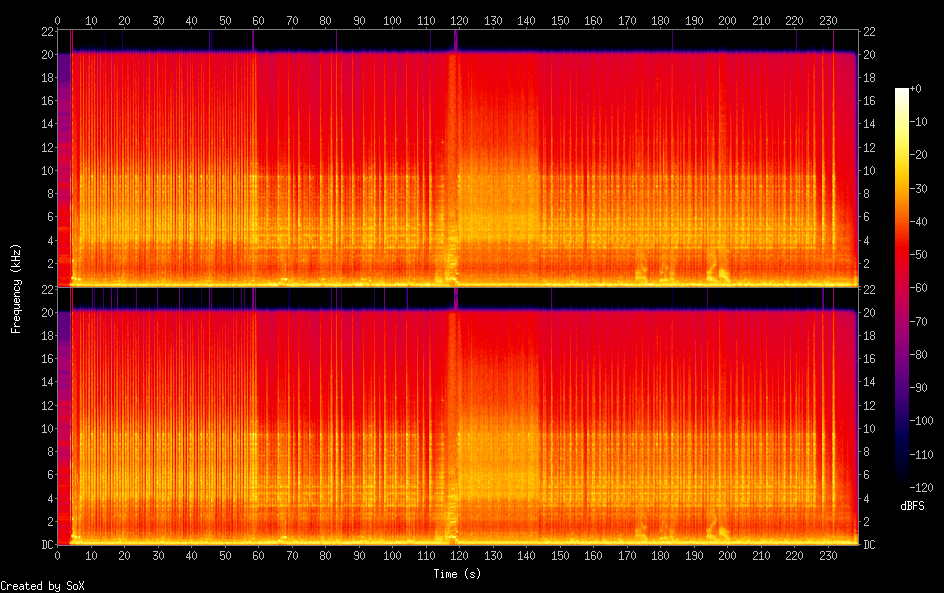The image size is (944, 593).
Task: Click the '22' label at the upper channel's top right
Action: (x=870, y=31)
